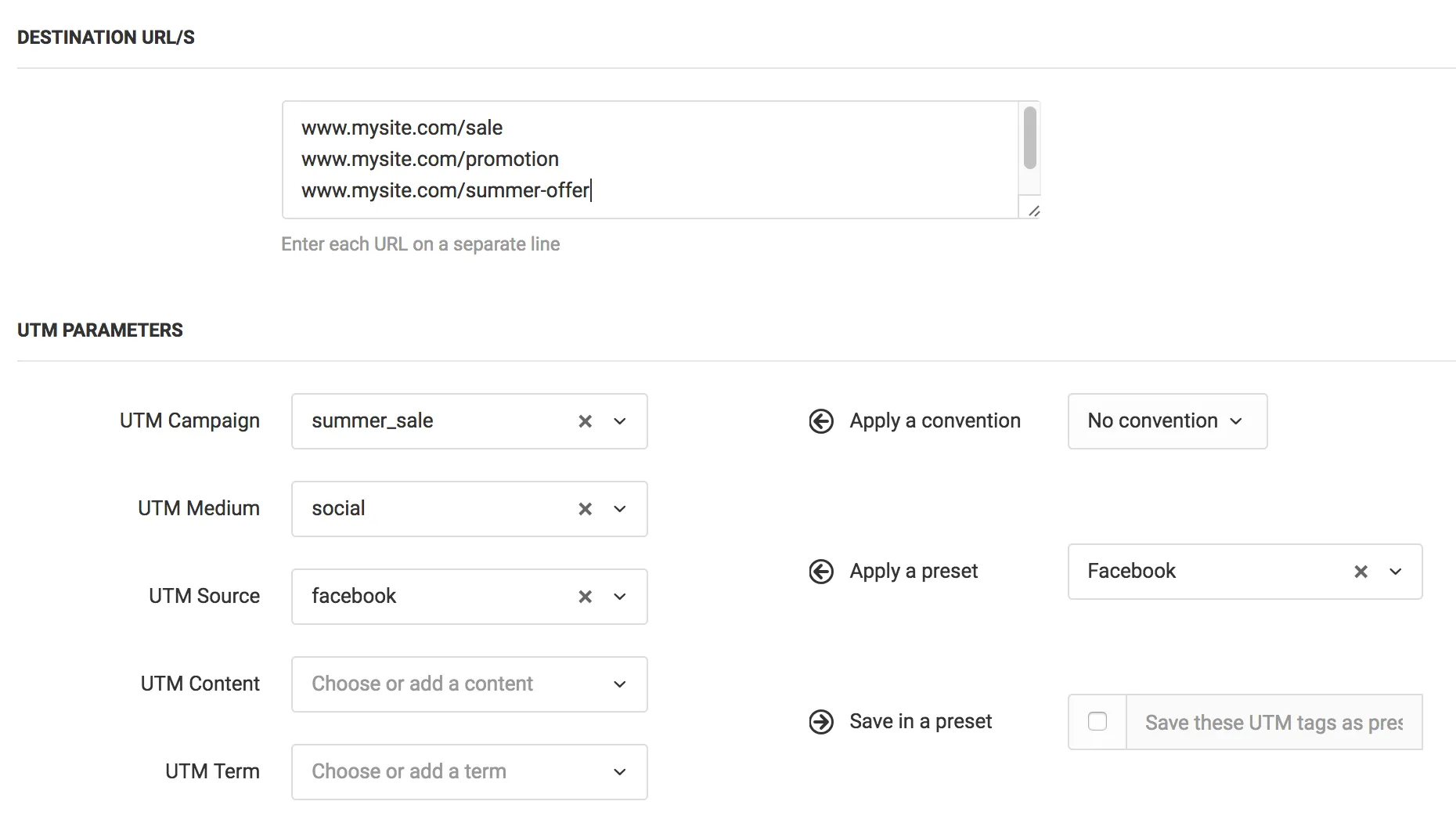Screen dimensions: 1456x830
Task: Click the Apply a convention arrow icon
Action: point(820,421)
